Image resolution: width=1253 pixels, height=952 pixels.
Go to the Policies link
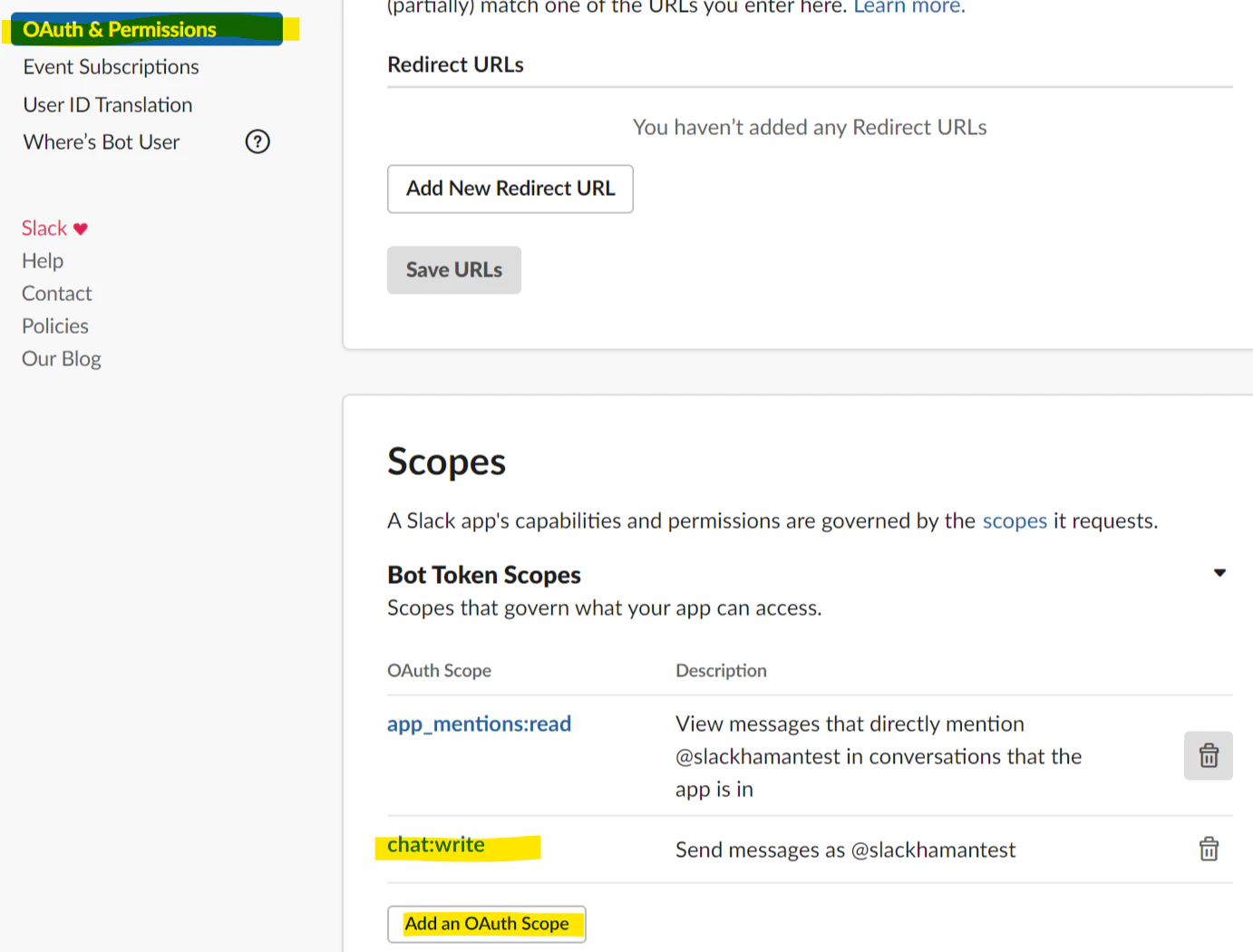(55, 326)
